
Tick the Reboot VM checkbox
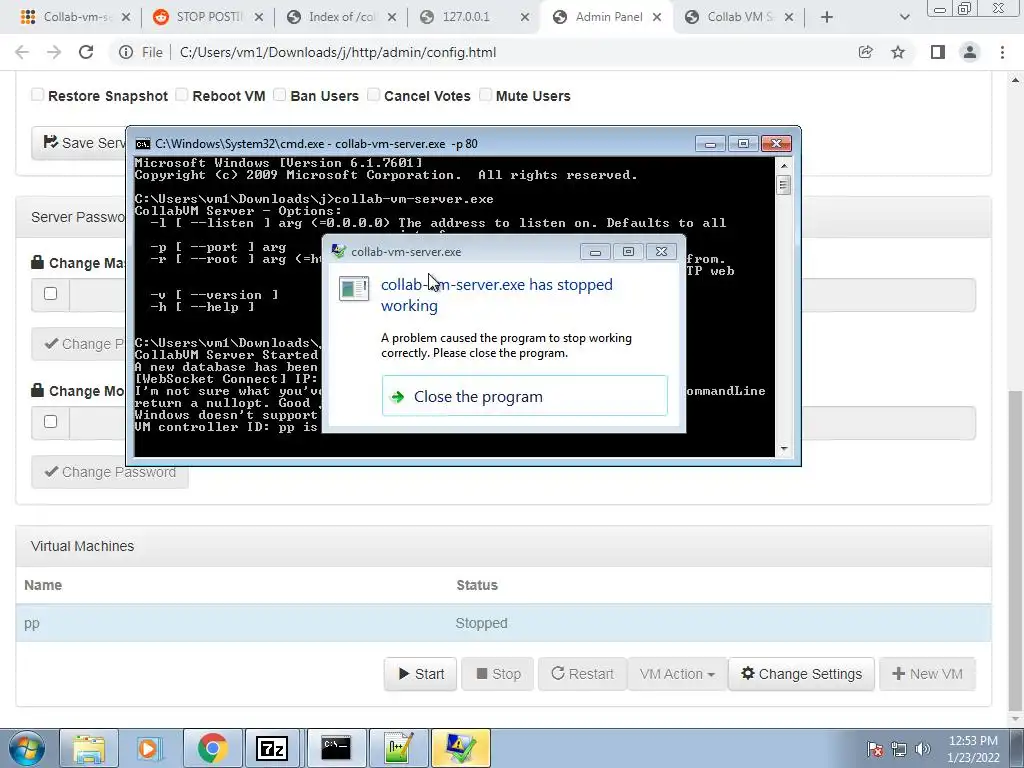click(182, 95)
